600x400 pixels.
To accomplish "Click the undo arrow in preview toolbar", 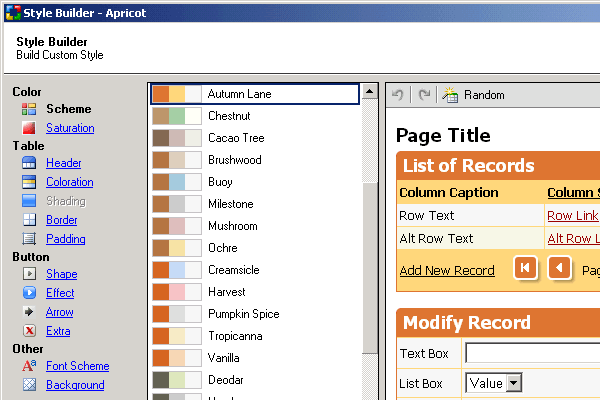I will 398,95.
